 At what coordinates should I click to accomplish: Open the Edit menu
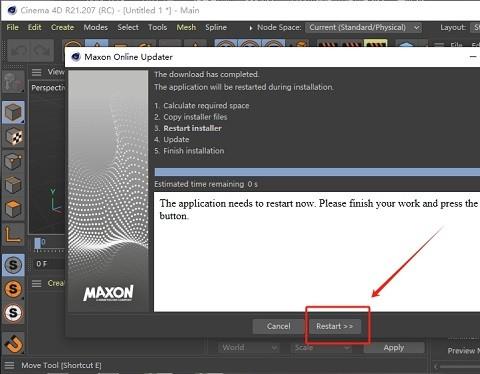click(35, 27)
